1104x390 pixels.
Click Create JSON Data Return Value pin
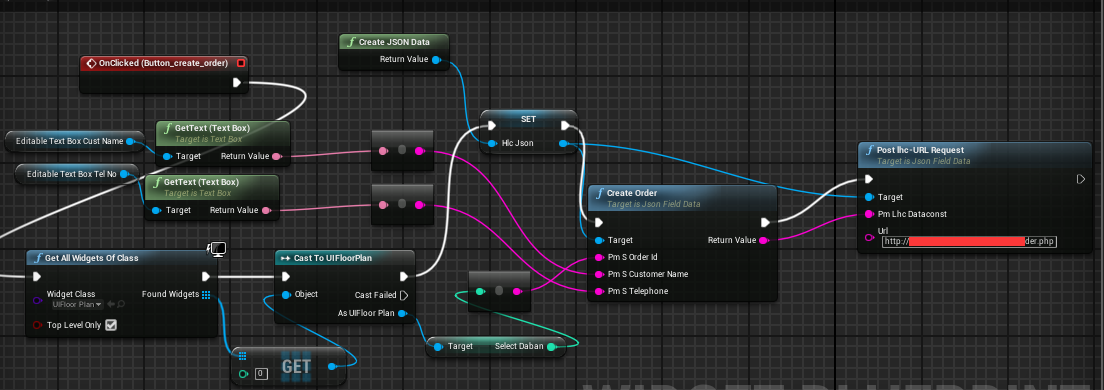pyautogui.click(x=436, y=60)
